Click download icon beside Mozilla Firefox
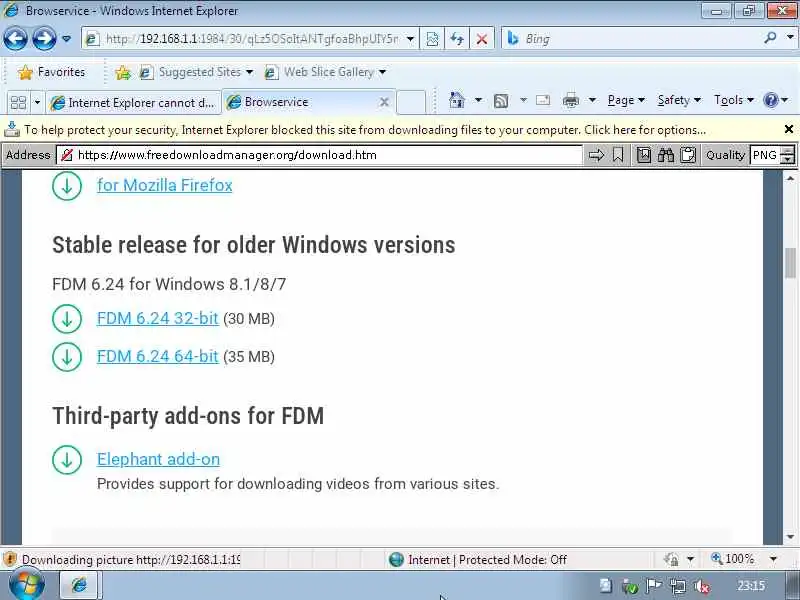The width and height of the screenshot is (800, 600). click(x=67, y=185)
